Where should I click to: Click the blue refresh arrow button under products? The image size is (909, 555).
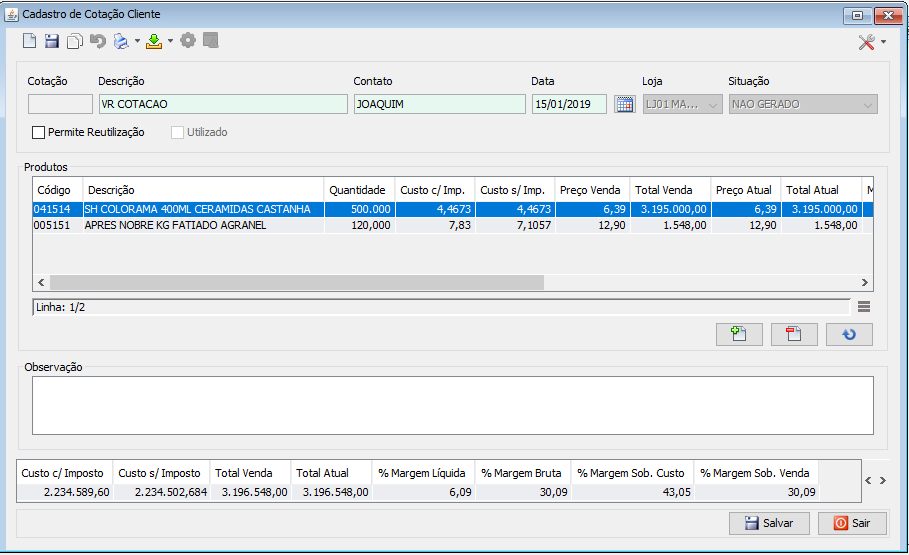tap(849, 334)
